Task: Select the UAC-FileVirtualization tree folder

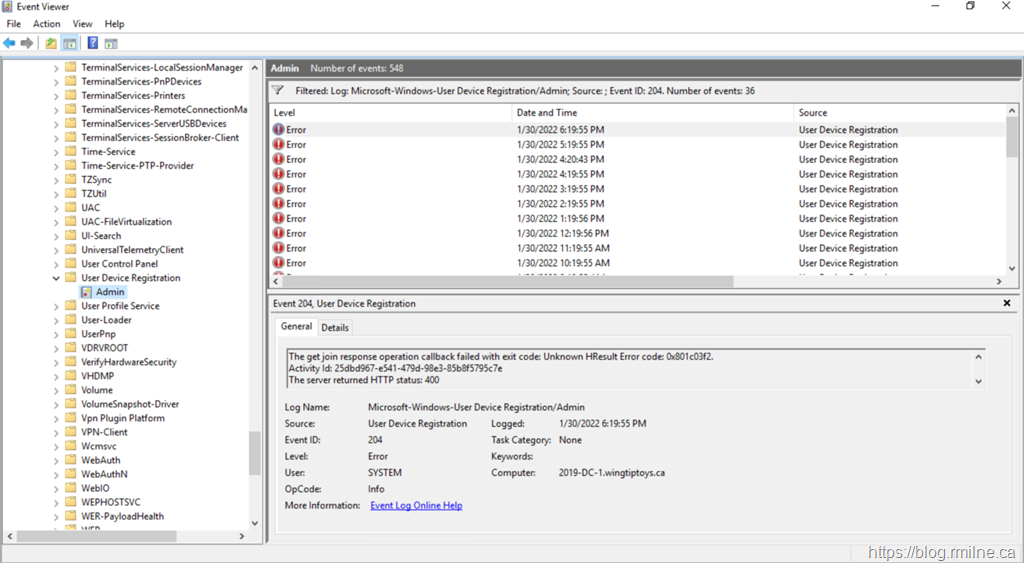Action: coord(126,222)
